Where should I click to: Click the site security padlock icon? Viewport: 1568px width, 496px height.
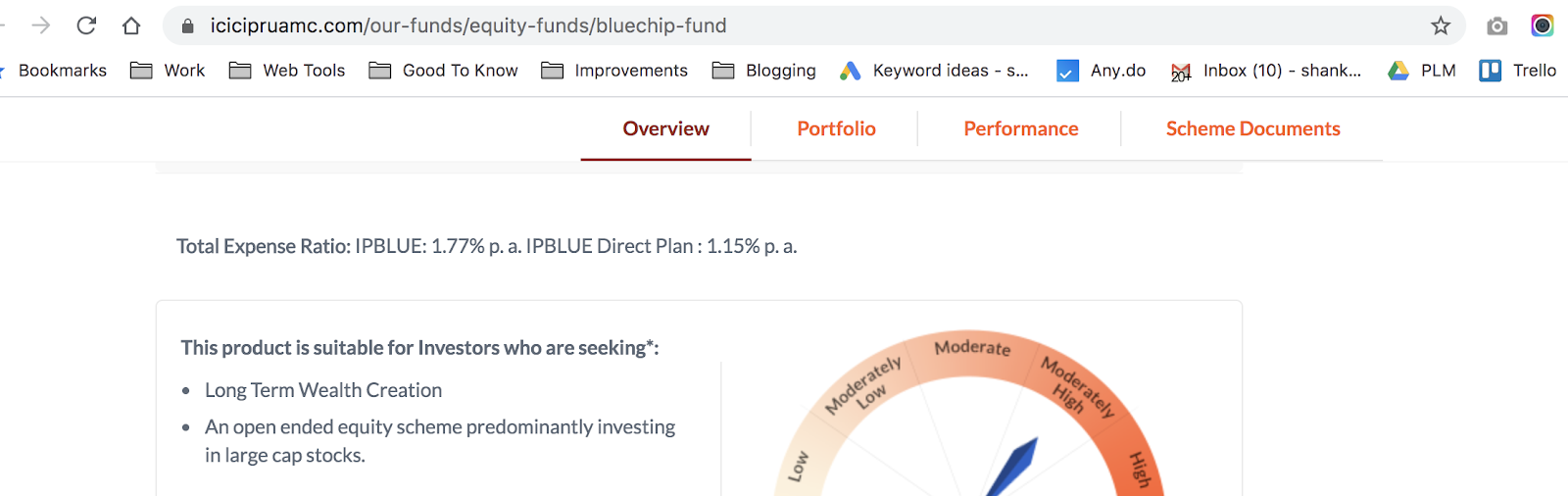click(x=188, y=25)
